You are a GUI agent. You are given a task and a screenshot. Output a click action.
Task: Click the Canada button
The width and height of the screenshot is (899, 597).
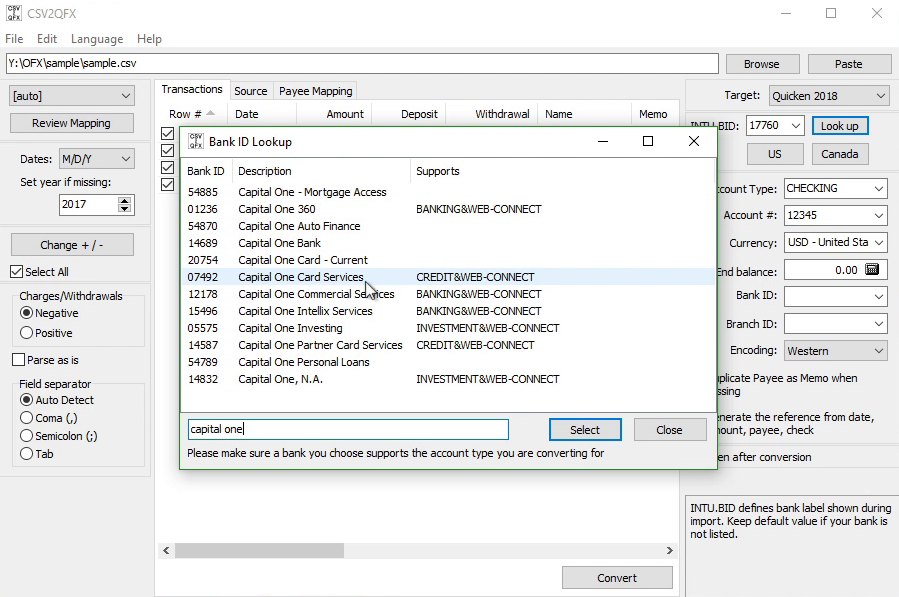839,154
